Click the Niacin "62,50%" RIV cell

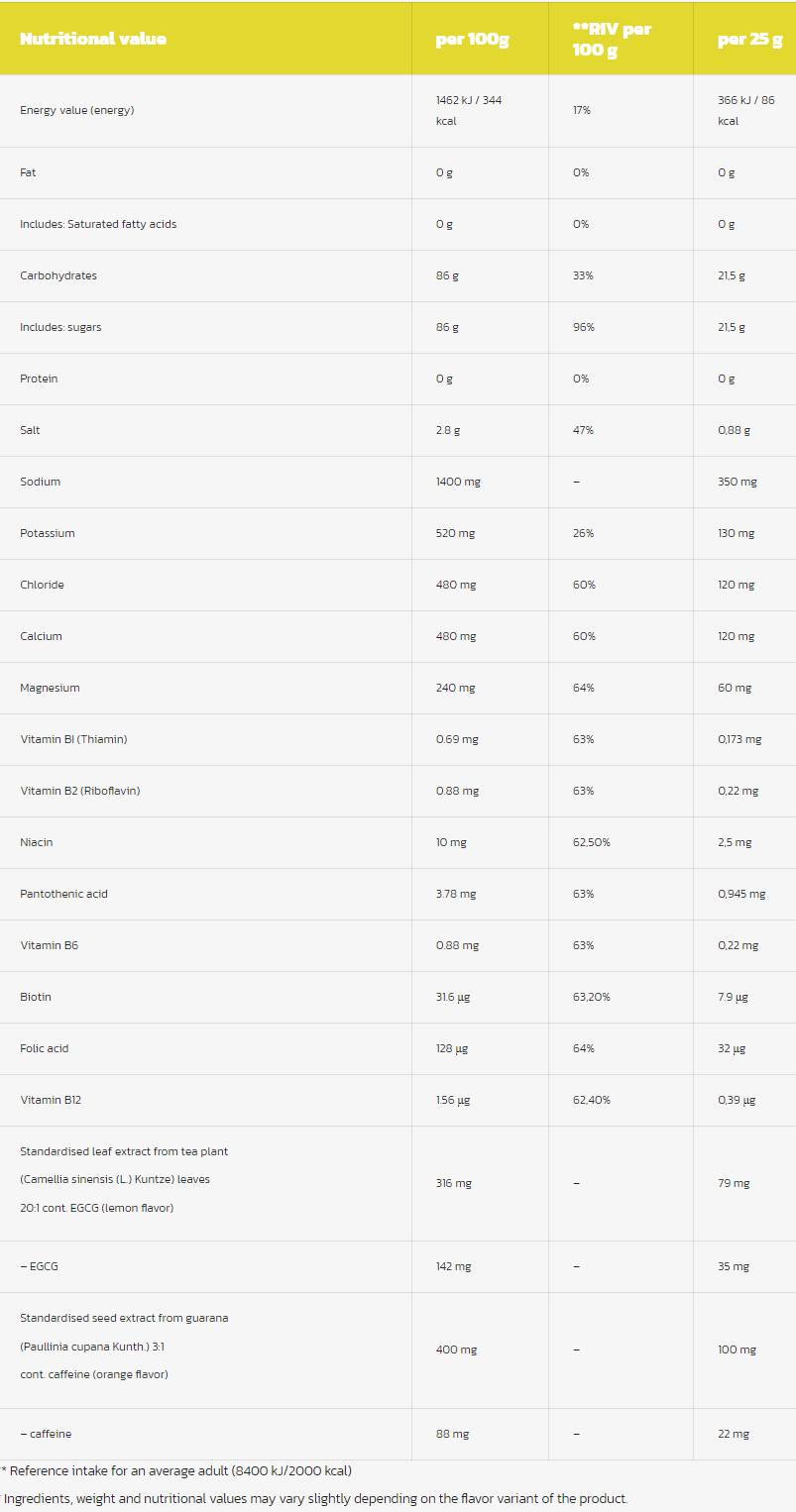(591, 842)
